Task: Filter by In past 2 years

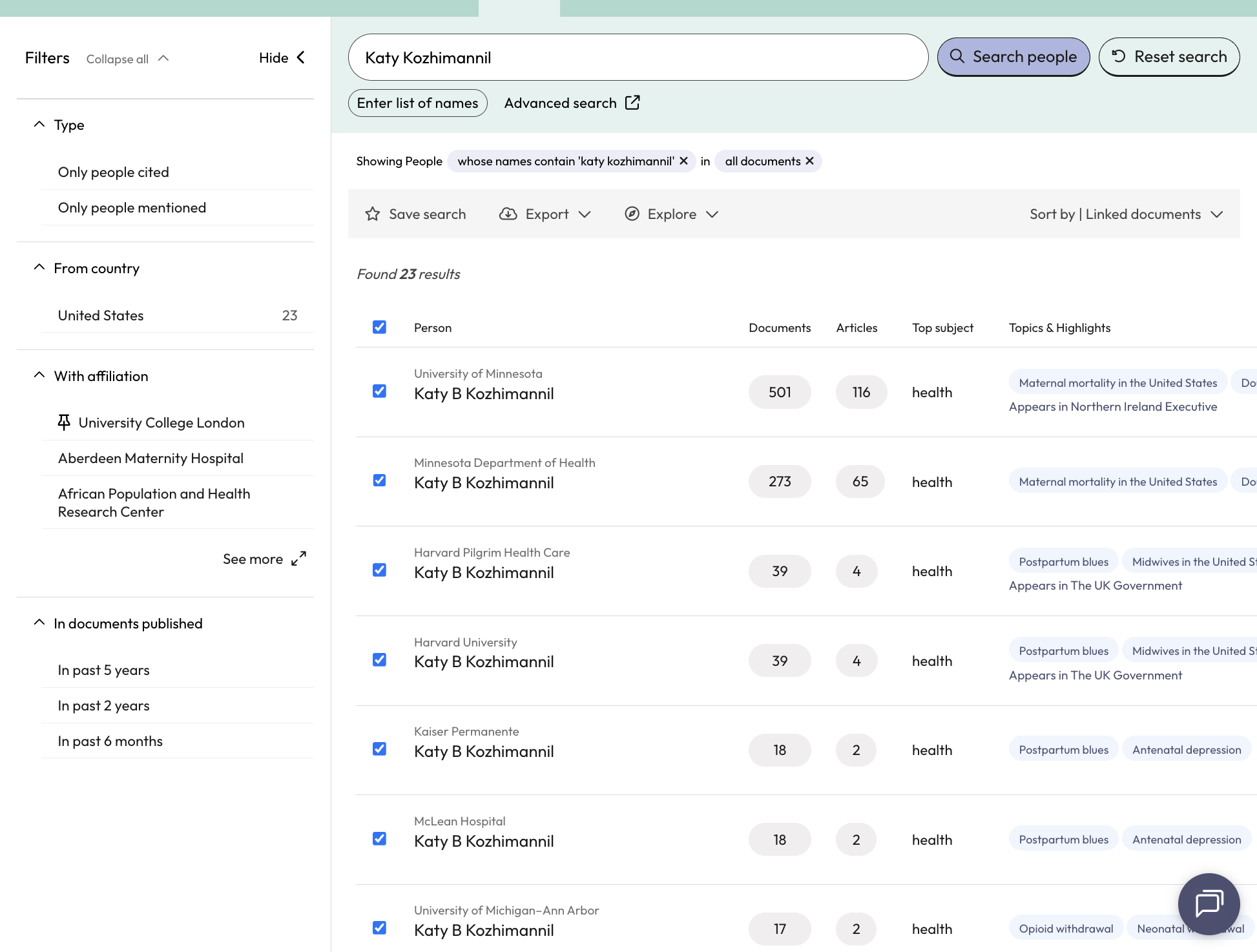Action: 178,705
